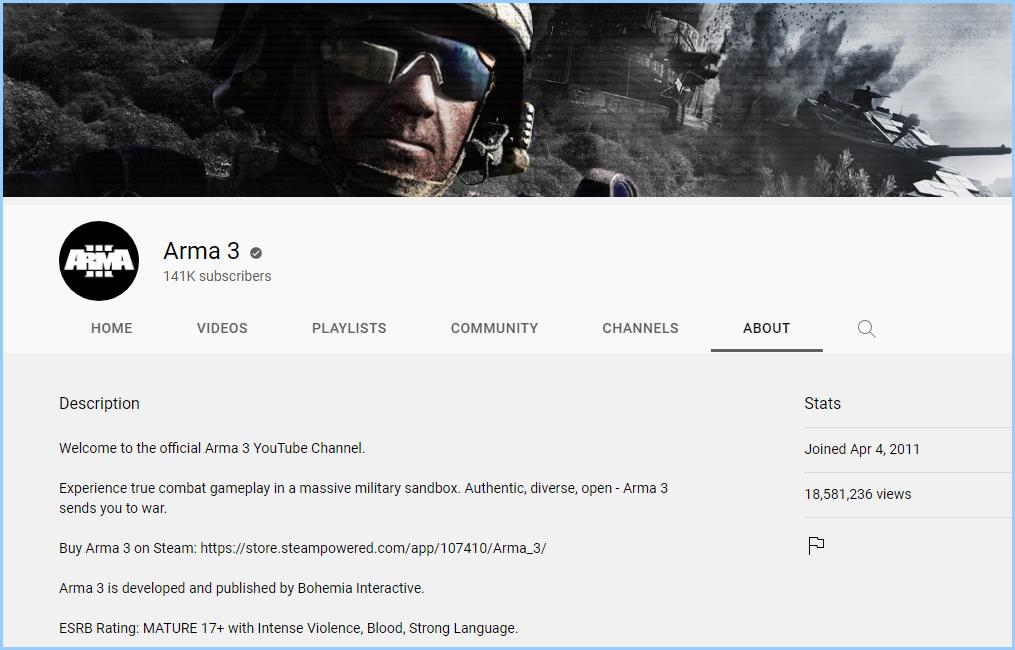
Task: Open the Steam store link for Arma 3
Action: [x=373, y=548]
